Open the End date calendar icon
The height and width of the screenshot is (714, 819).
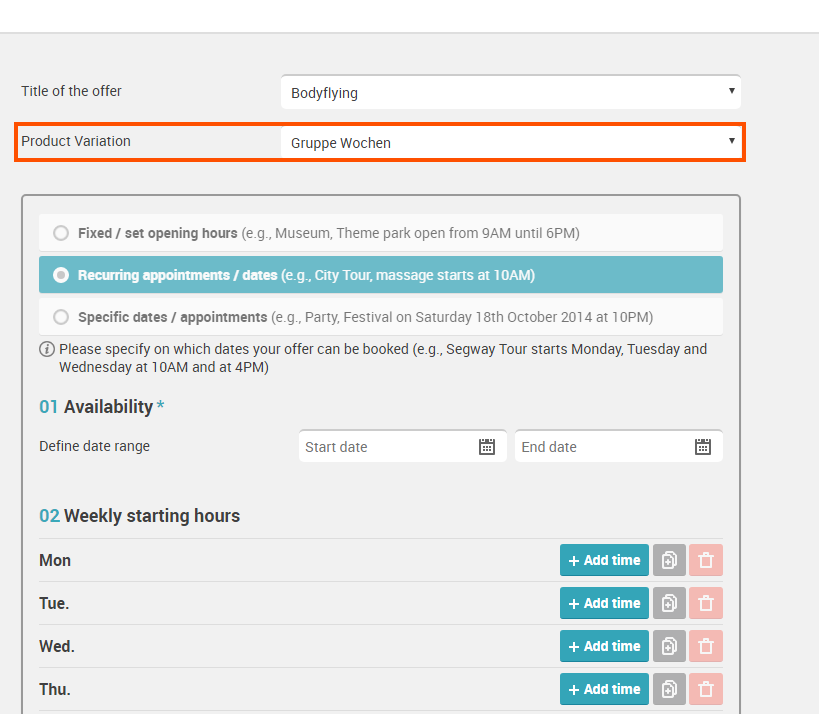point(703,447)
